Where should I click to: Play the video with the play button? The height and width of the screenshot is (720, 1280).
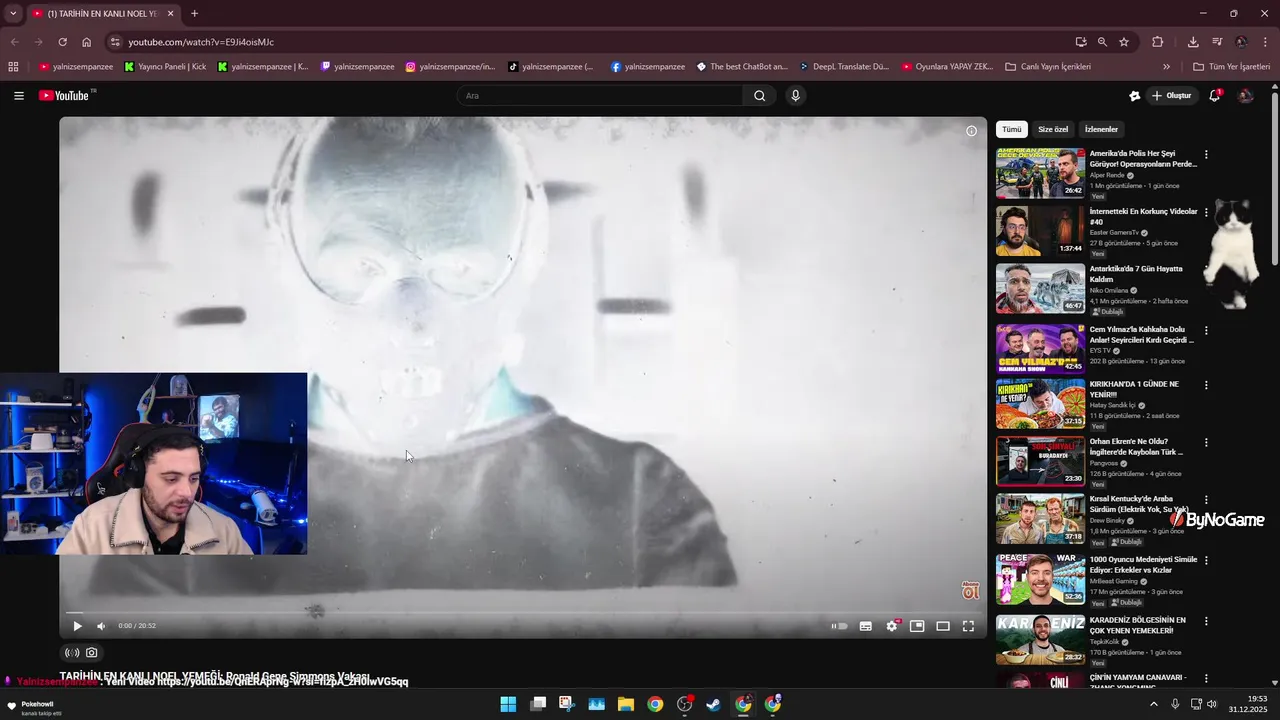click(77, 626)
